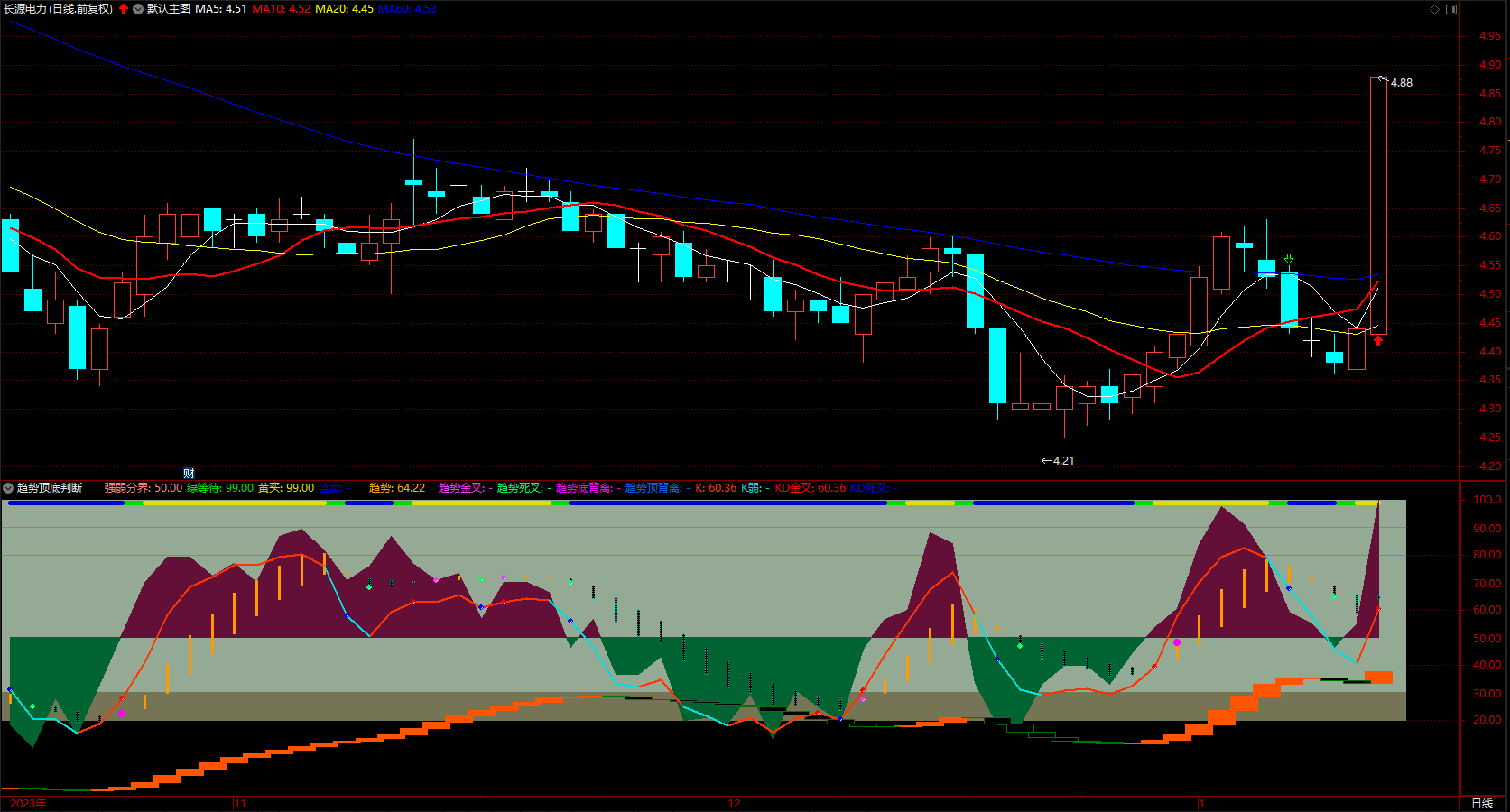
Task: Click the K: 60.36 value
Action: point(716,488)
